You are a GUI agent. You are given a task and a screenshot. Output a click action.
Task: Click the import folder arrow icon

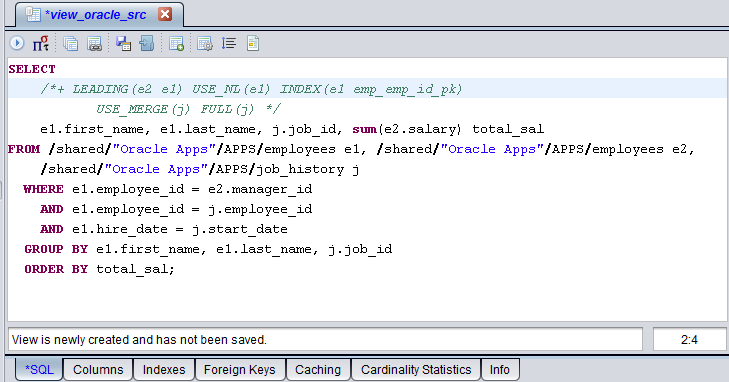[x=147, y=44]
